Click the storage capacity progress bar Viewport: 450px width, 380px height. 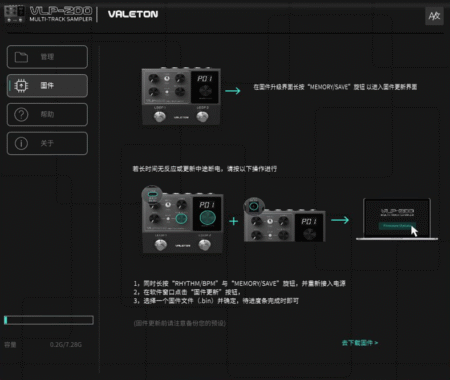[x=49, y=320]
